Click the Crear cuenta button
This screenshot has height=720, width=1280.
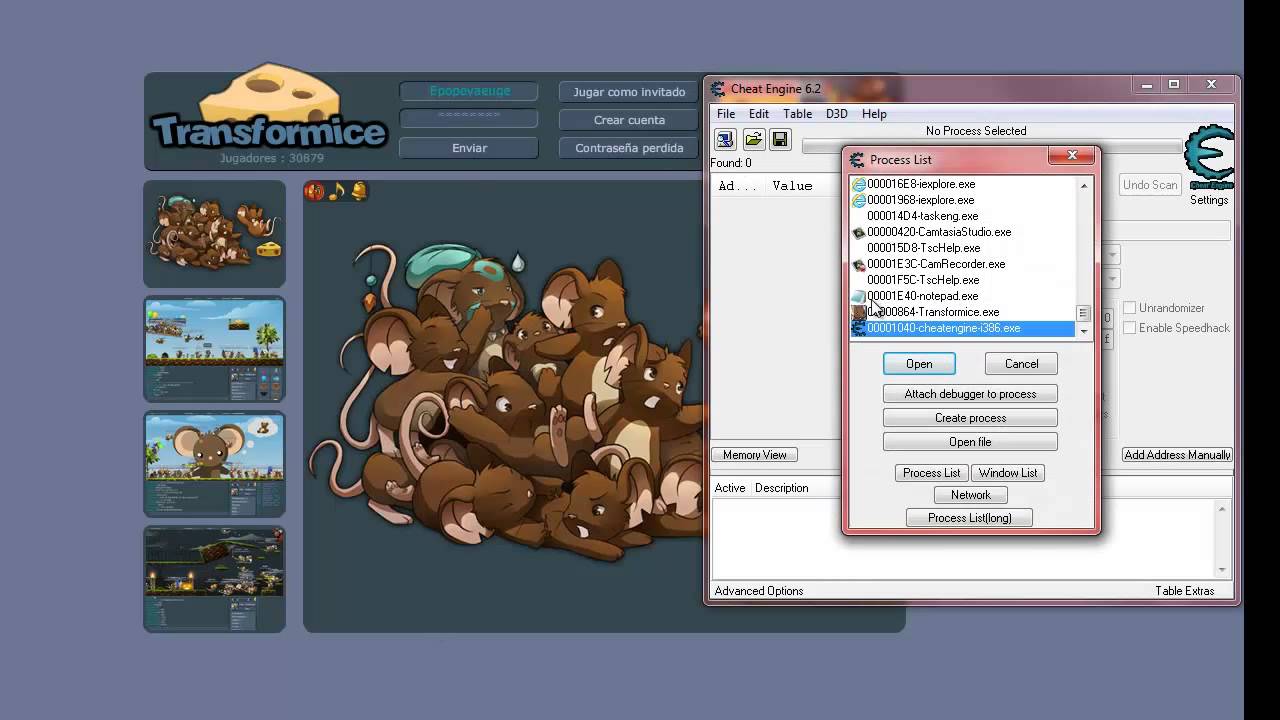coord(629,120)
